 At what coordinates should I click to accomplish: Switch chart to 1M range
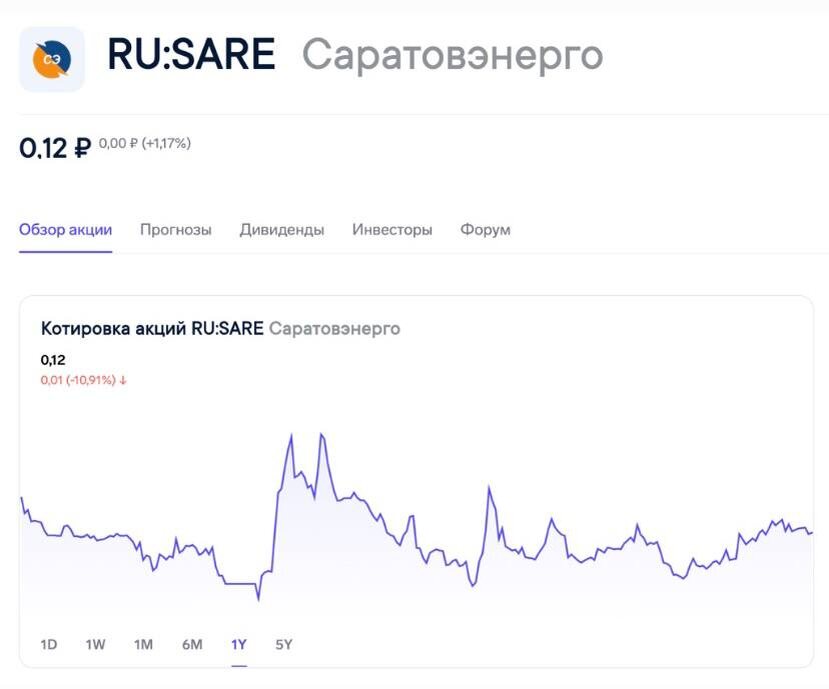coord(143,645)
